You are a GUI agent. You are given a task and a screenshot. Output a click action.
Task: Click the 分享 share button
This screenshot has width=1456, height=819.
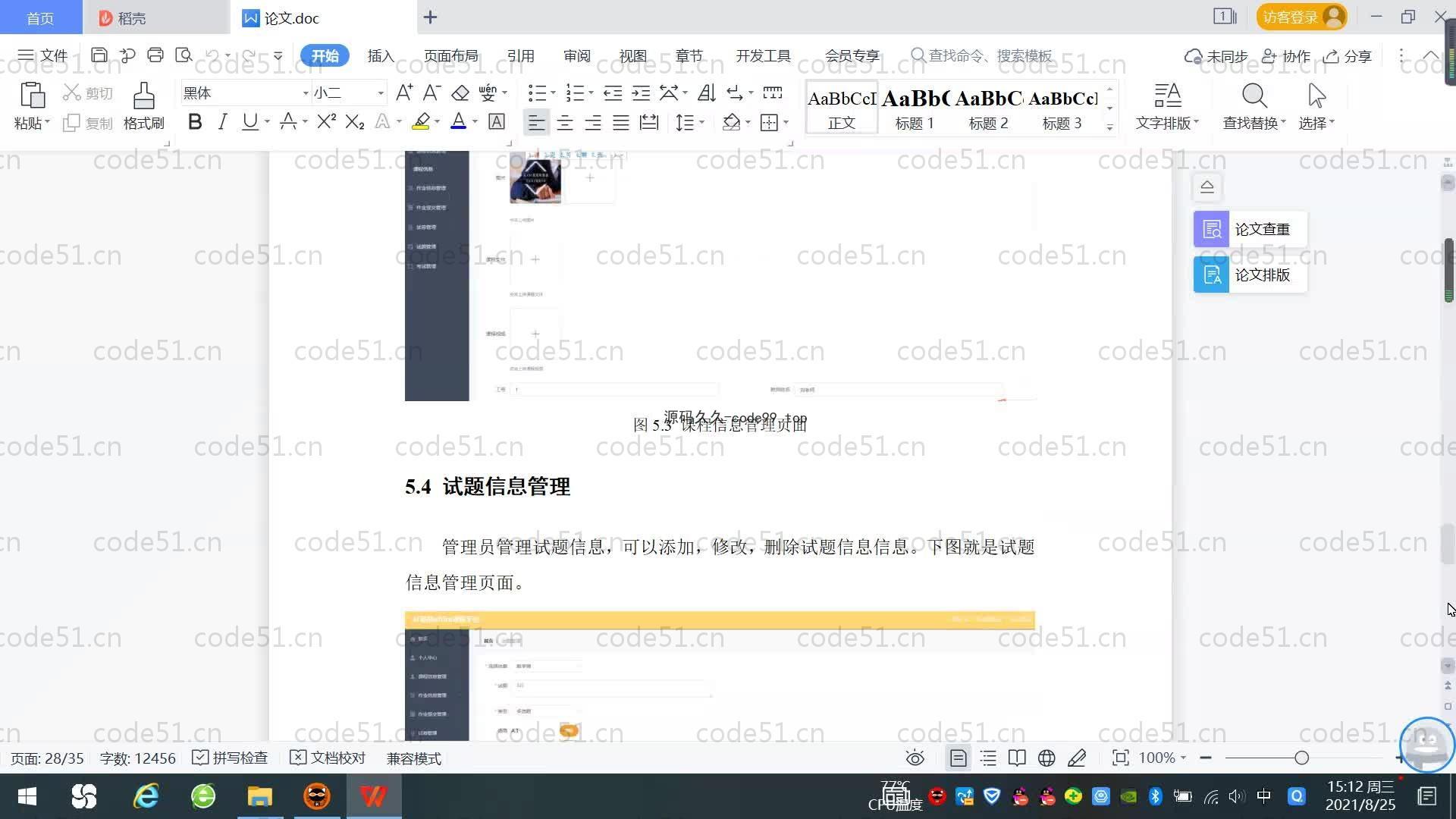point(1348,56)
